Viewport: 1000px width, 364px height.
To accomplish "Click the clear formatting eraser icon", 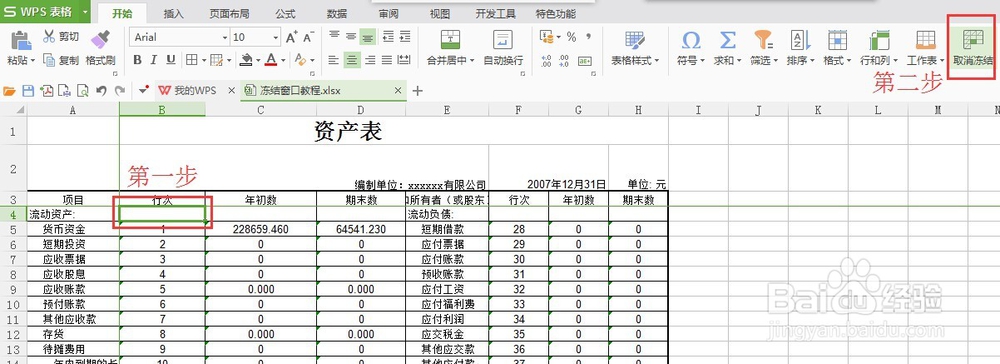I will (300, 60).
